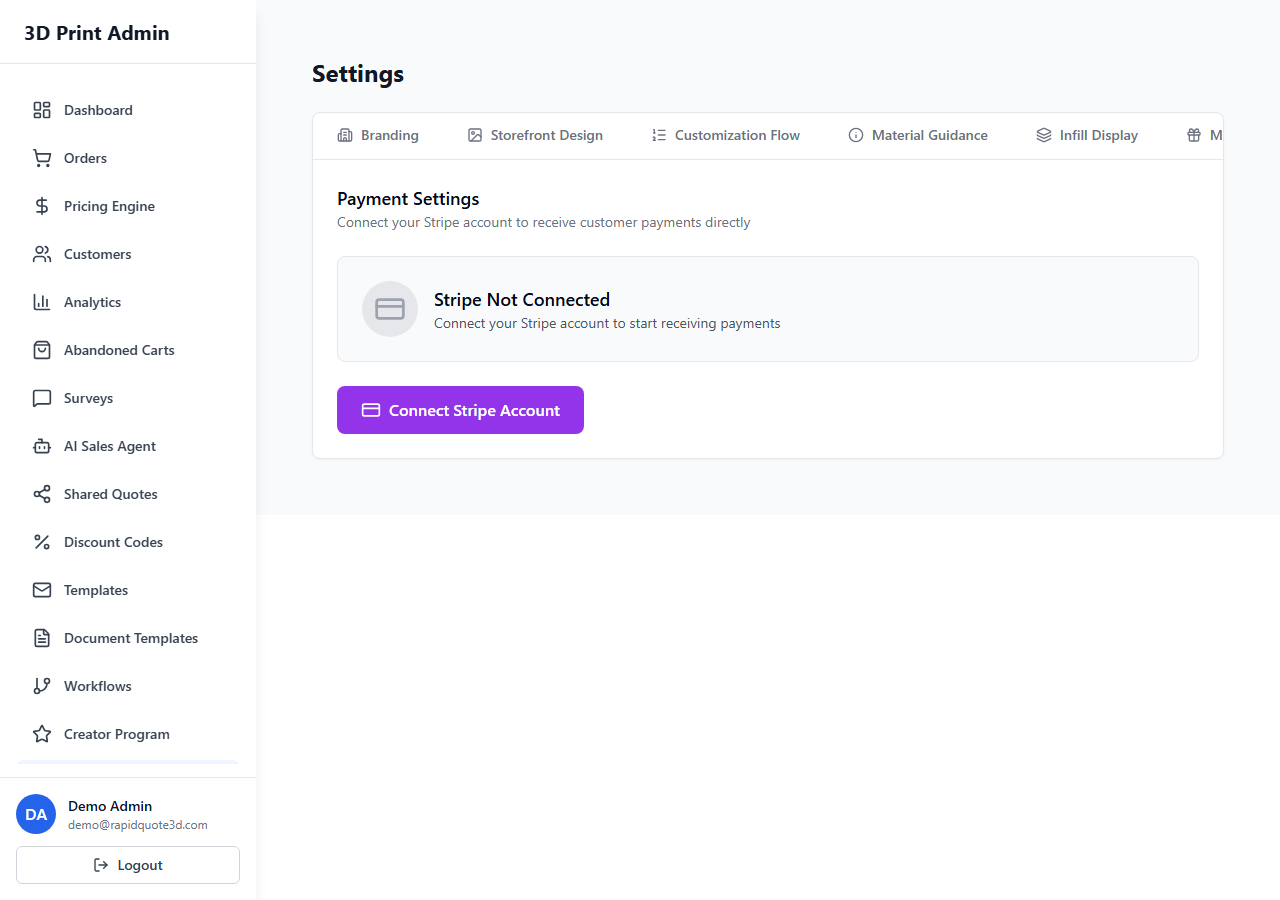Click the Infill Display layers icon
The image size is (1280, 900).
pos(1044,135)
